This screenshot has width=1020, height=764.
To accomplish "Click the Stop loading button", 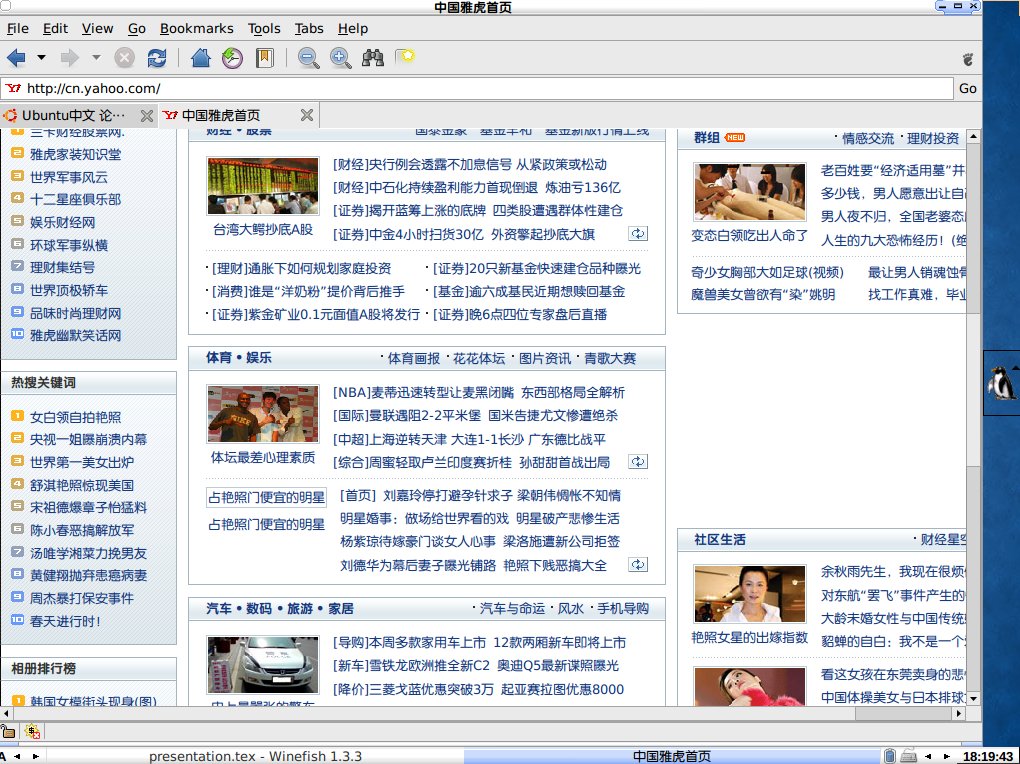I will (124, 58).
